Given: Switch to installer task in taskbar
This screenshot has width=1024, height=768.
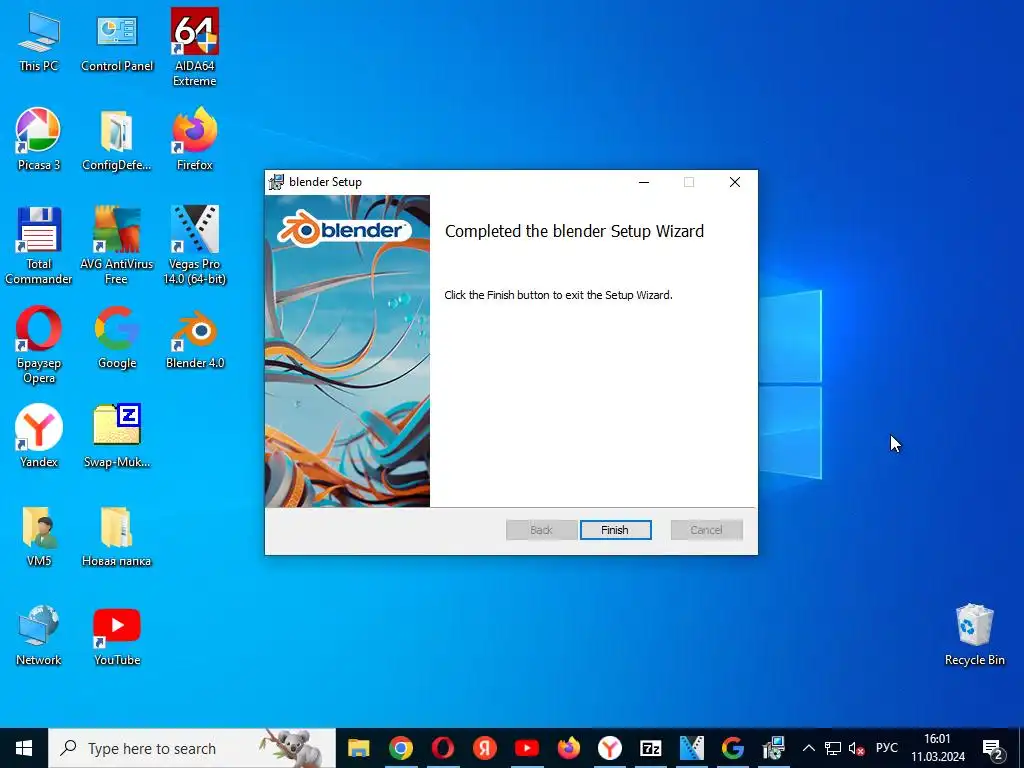Looking at the screenshot, I should tap(773, 748).
